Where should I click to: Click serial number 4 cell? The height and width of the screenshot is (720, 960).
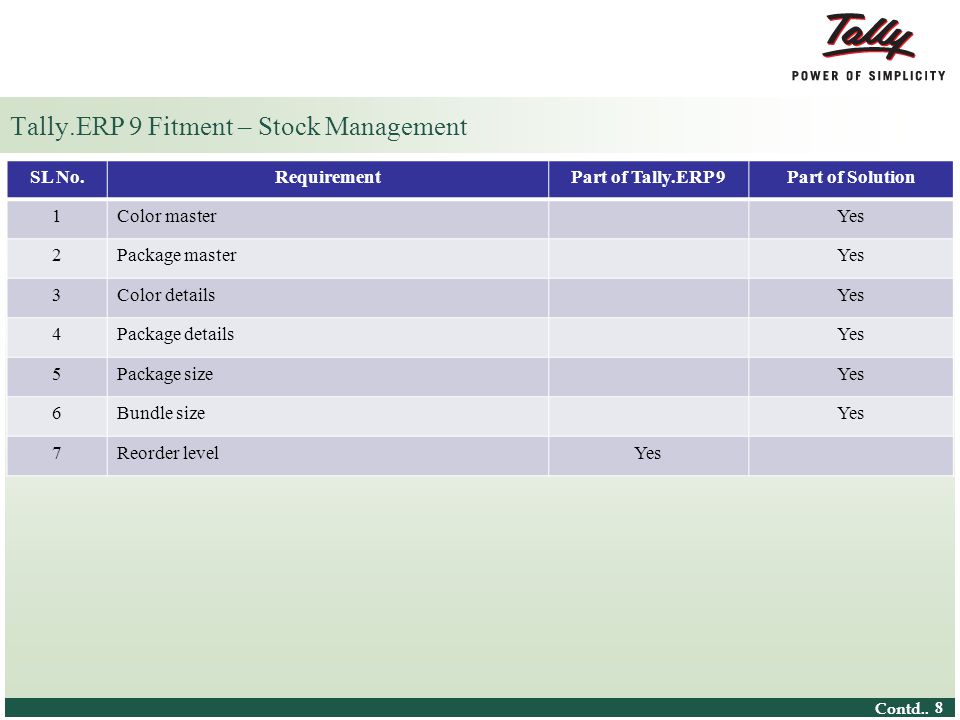coord(57,336)
